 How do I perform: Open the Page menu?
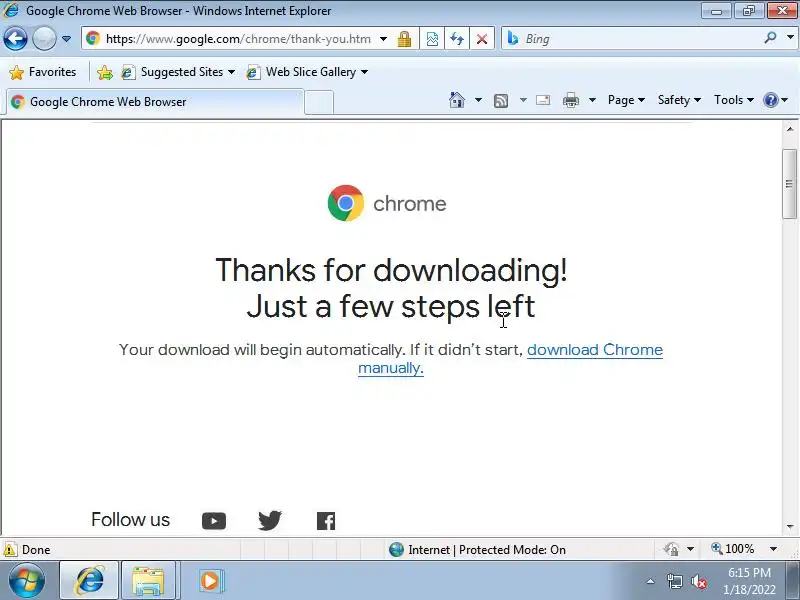click(x=626, y=100)
